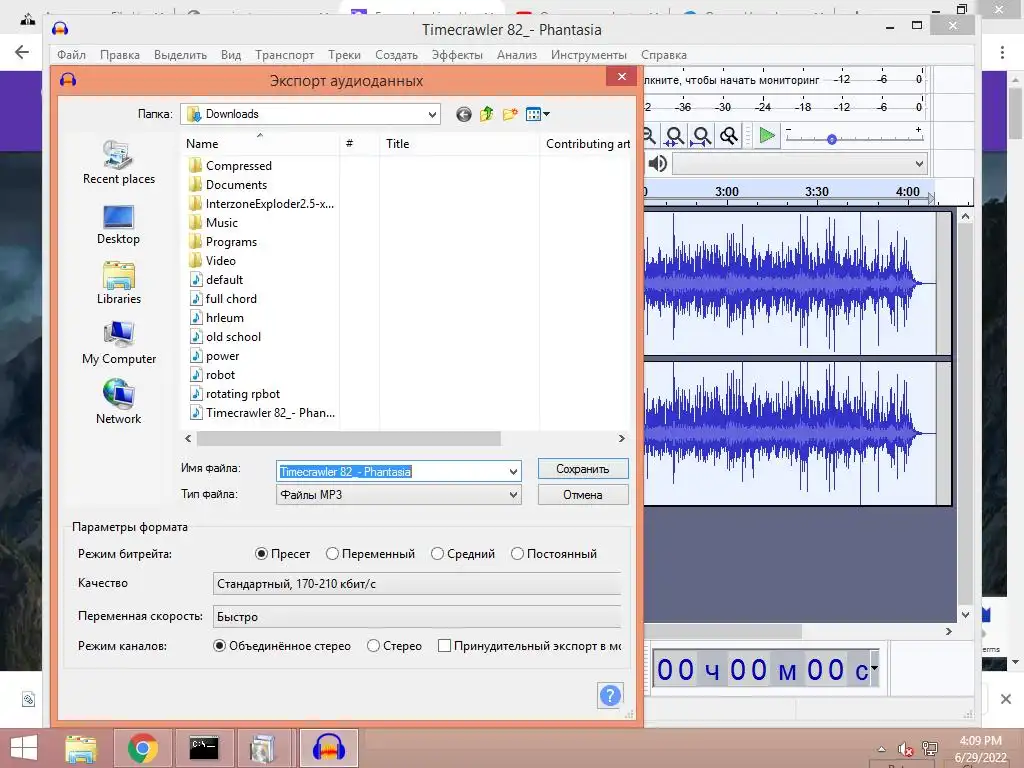Select the Timecrawler 82_- Phan... file

tap(263, 413)
